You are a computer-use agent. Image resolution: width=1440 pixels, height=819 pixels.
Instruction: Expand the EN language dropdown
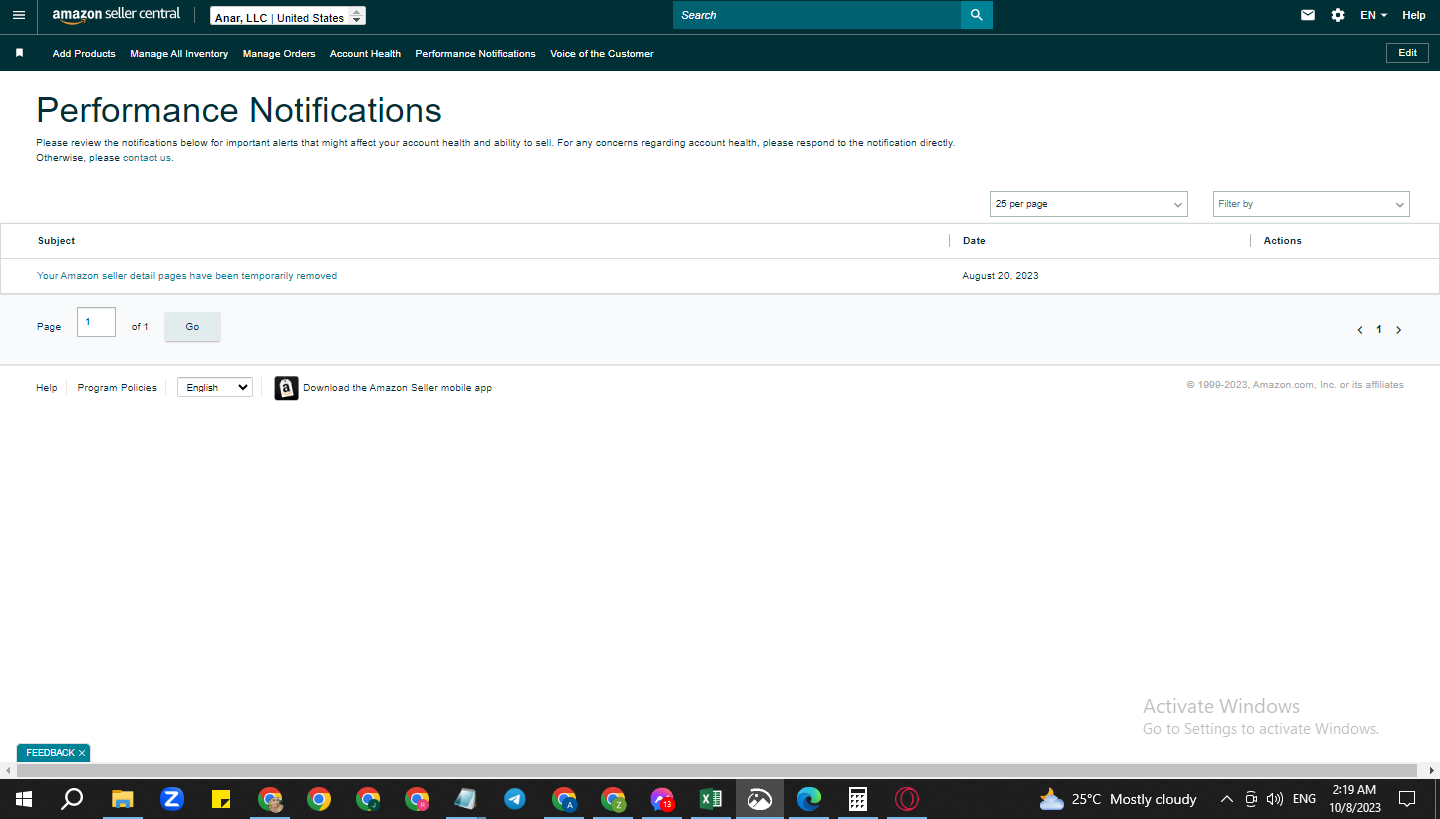pyautogui.click(x=1374, y=15)
